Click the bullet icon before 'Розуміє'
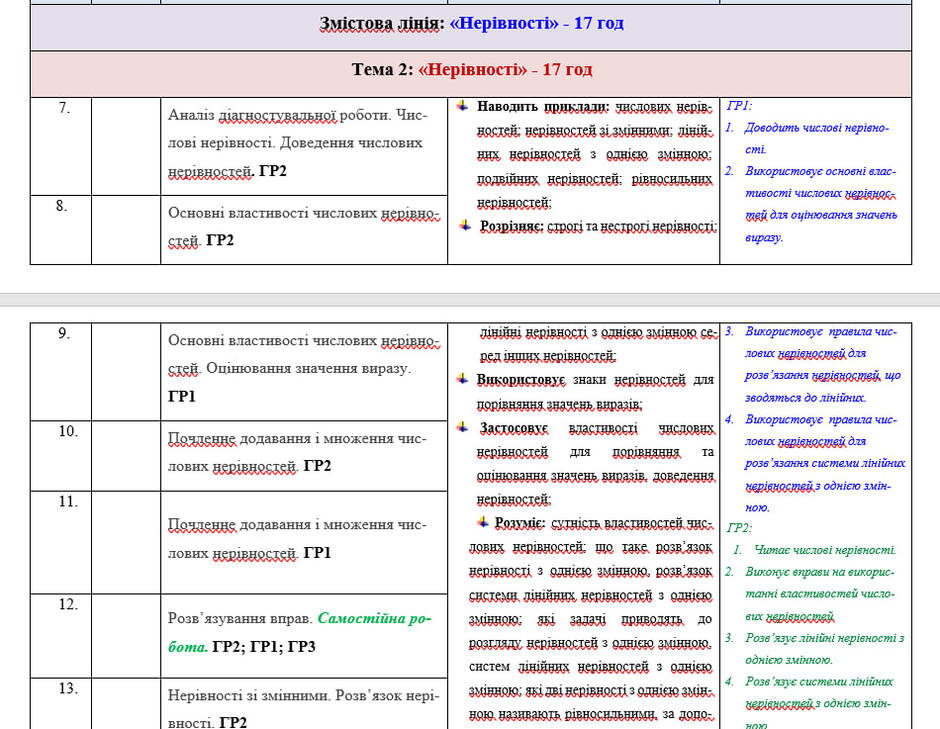 tap(483, 523)
